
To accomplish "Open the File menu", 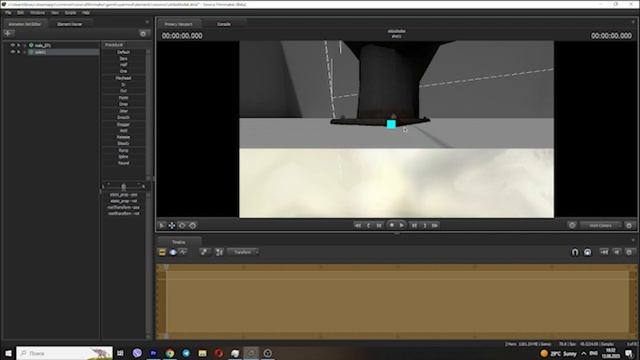I will pos(8,13).
